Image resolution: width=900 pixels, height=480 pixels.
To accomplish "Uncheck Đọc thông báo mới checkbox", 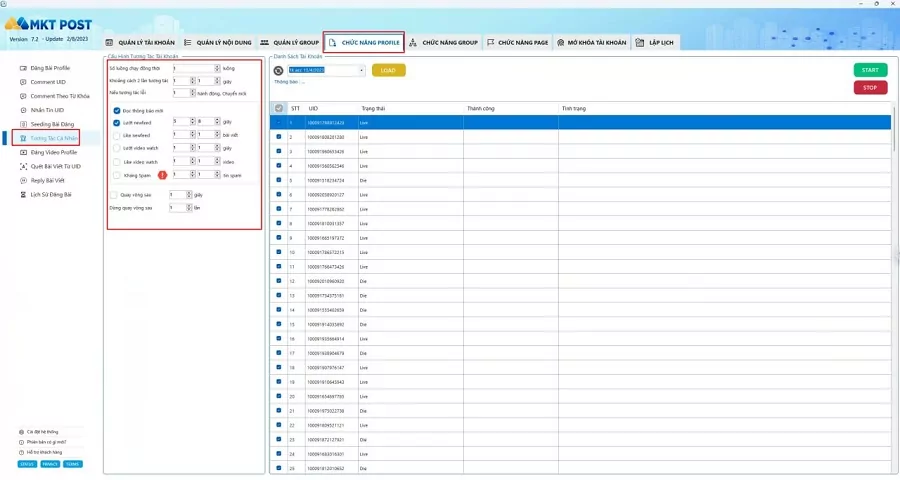I will pos(117,111).
